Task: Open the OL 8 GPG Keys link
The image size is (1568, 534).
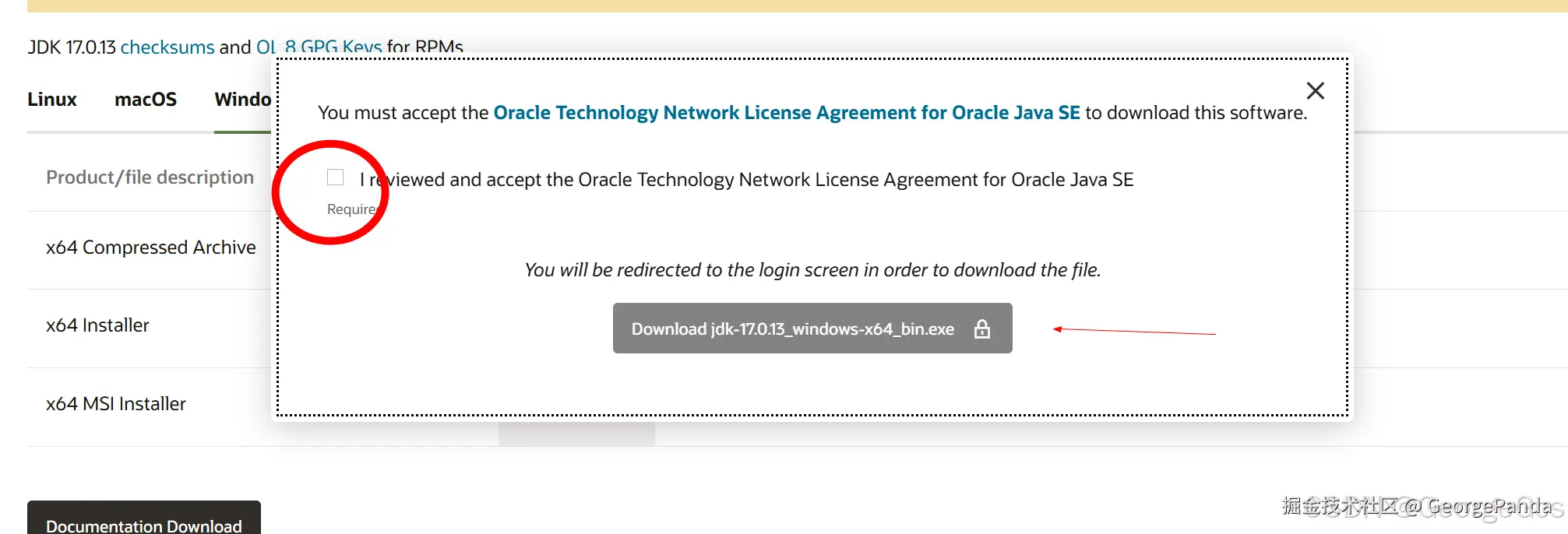Action: pos(319,47)
